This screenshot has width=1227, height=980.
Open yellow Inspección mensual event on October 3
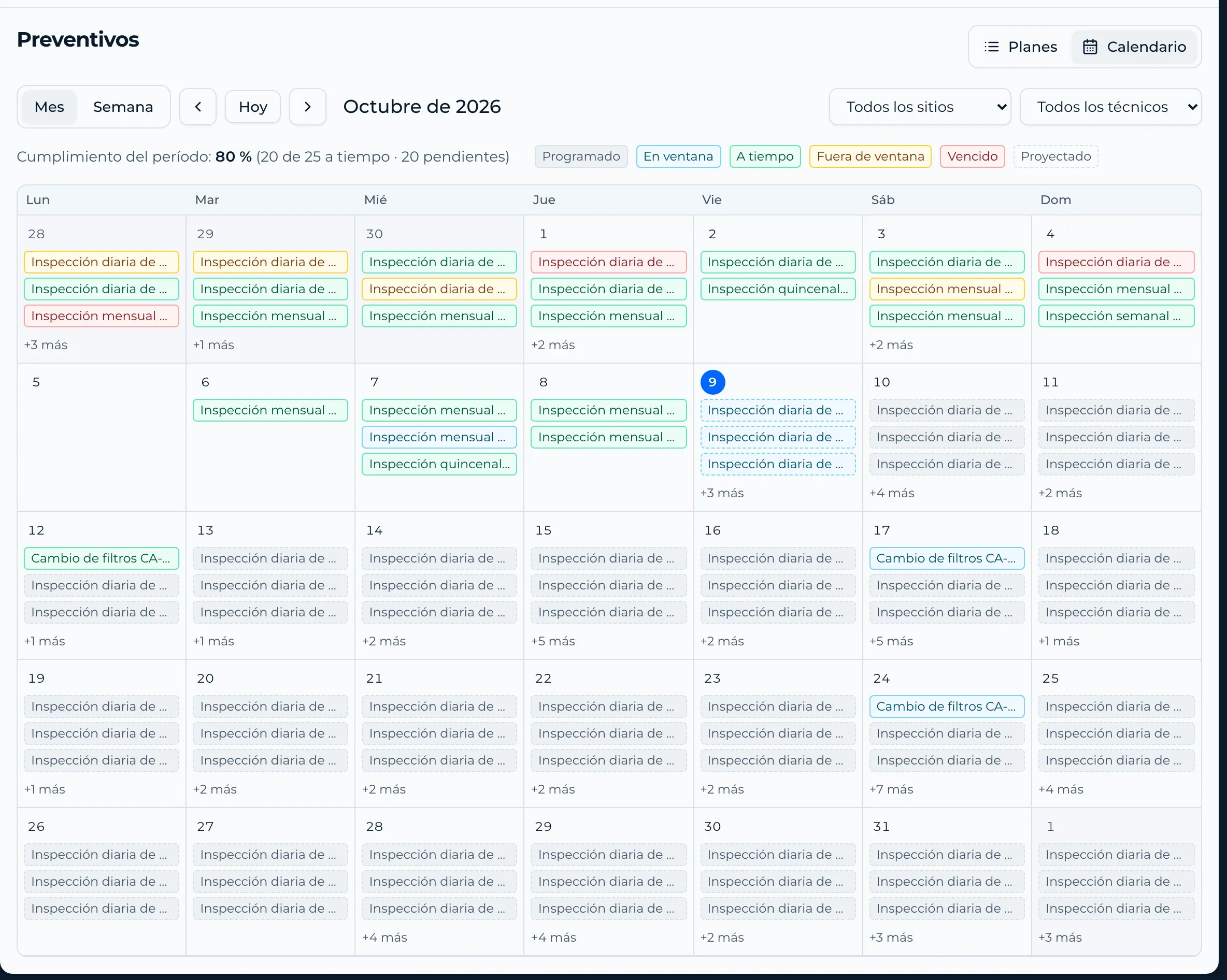click(947, 289)
